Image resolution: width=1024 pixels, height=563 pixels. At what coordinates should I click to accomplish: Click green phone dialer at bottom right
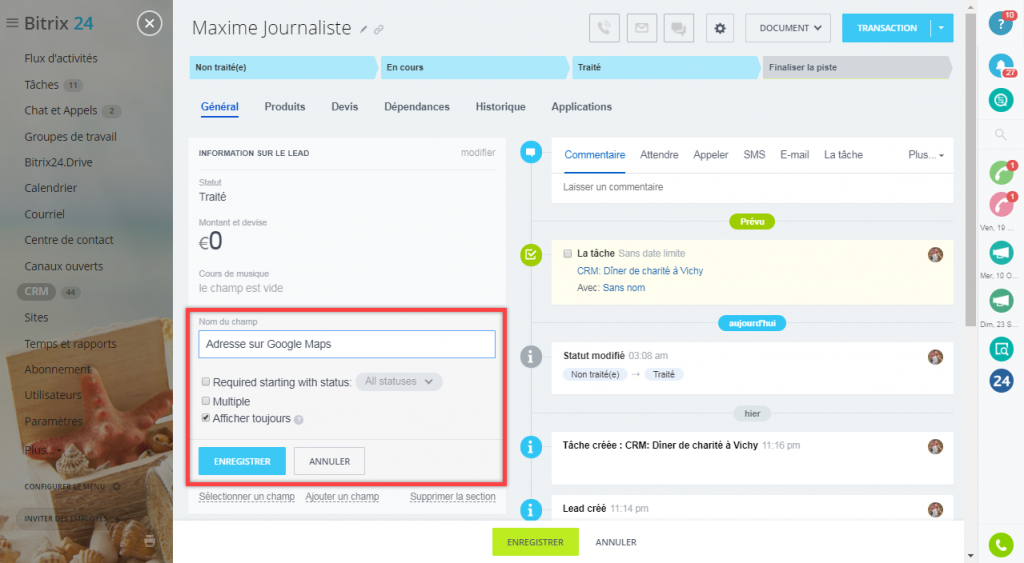click(1001, 545)
